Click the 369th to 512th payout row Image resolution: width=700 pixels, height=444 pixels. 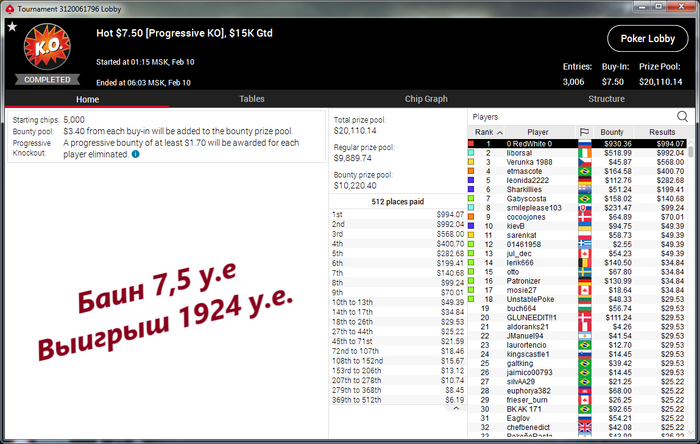coord(398,400)
